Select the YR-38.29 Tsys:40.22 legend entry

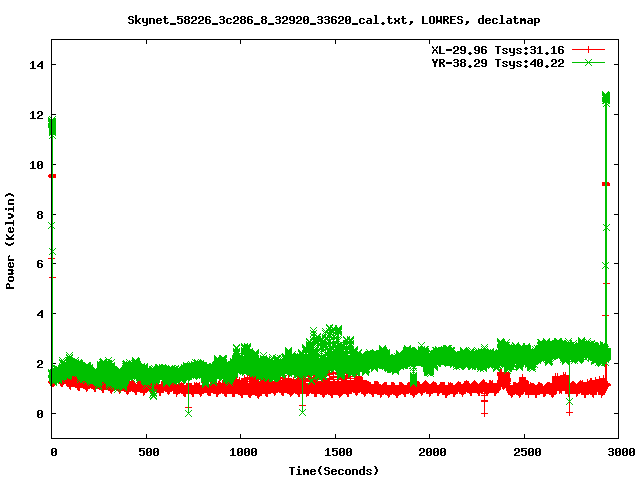(498, 63)
